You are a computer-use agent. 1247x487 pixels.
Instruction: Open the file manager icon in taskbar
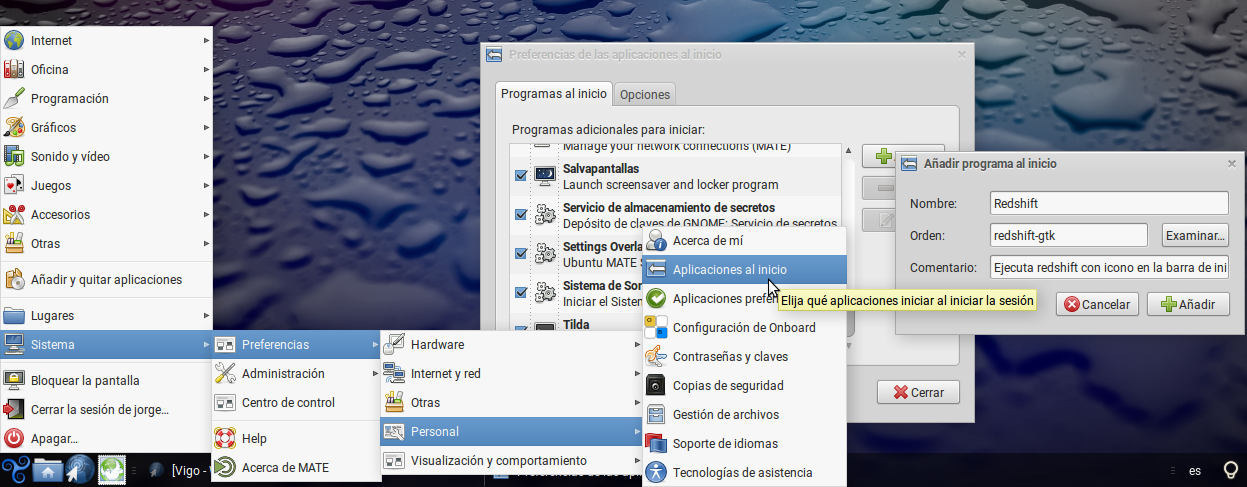pyautogui.click(x=47, y=469)
